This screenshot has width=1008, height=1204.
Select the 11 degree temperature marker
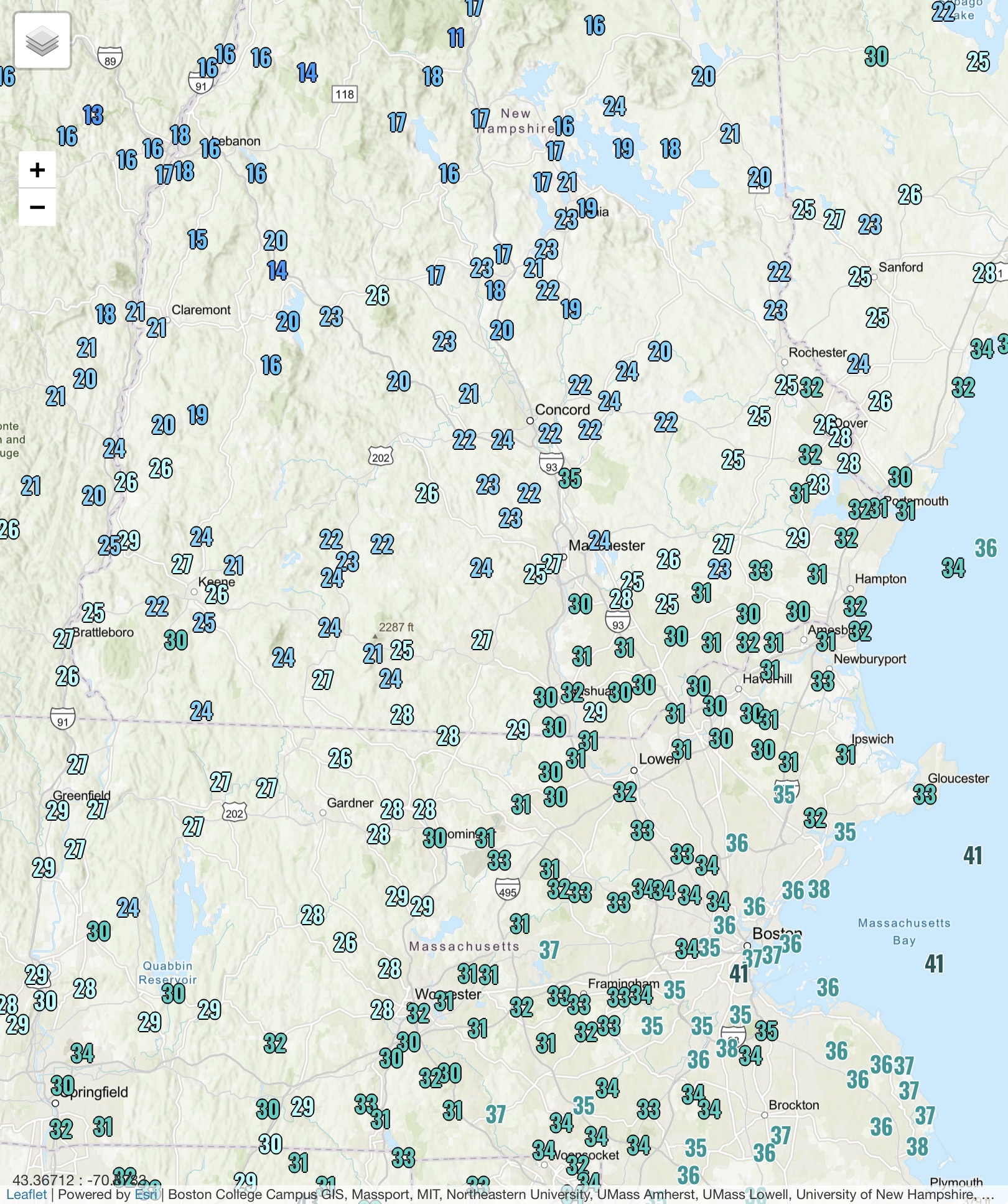(x=456, y=39)
